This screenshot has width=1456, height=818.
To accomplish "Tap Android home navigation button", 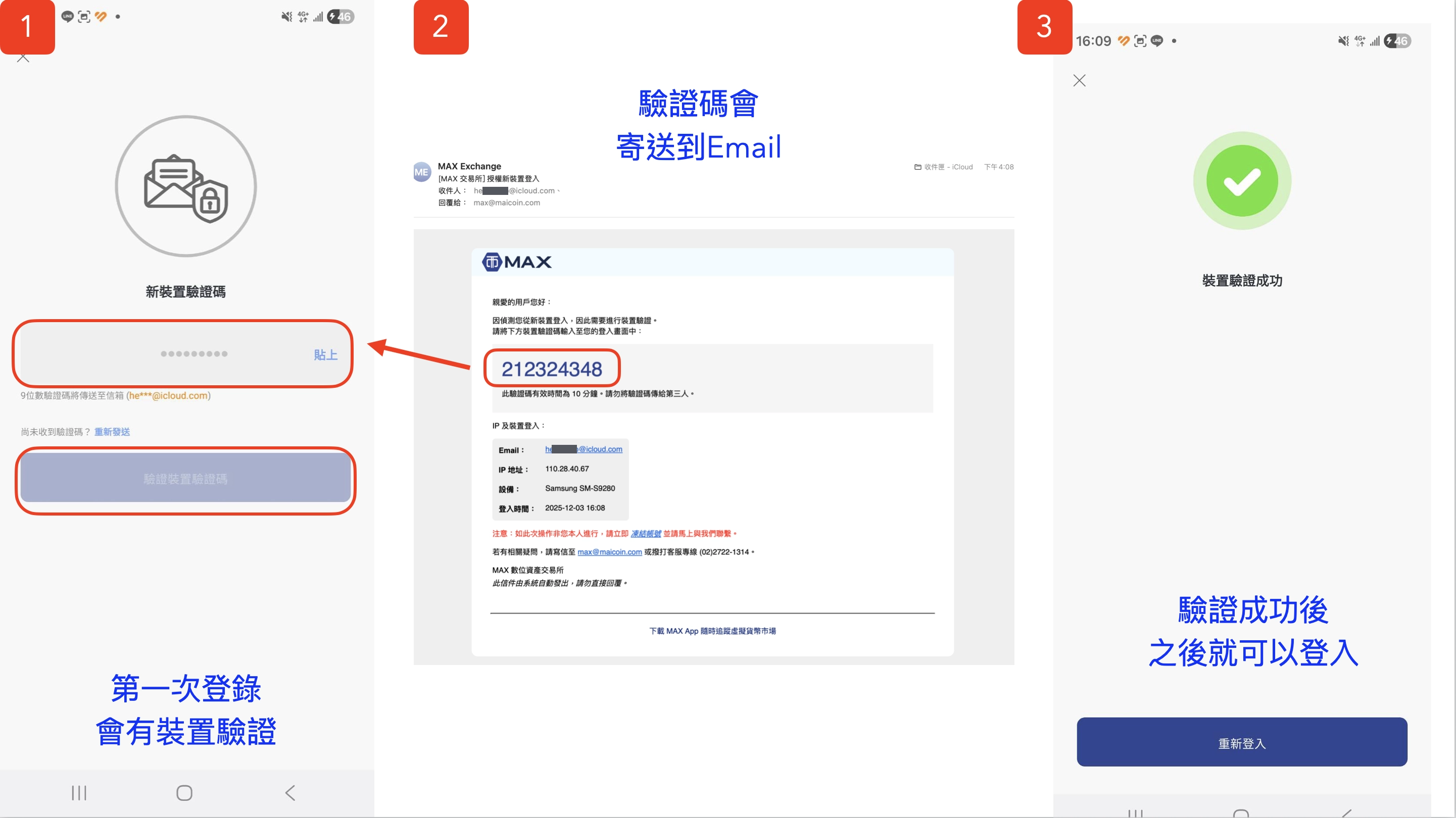I will [x=184, y=793].
